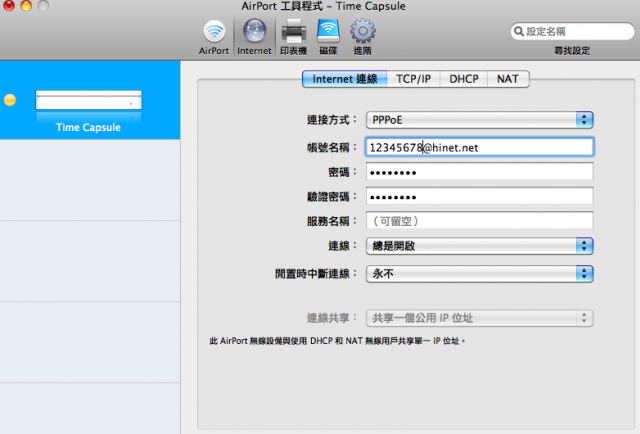Screen dimensions: 640x434
Task: Open the 印表機 printer settings icon
Action: 293,31
